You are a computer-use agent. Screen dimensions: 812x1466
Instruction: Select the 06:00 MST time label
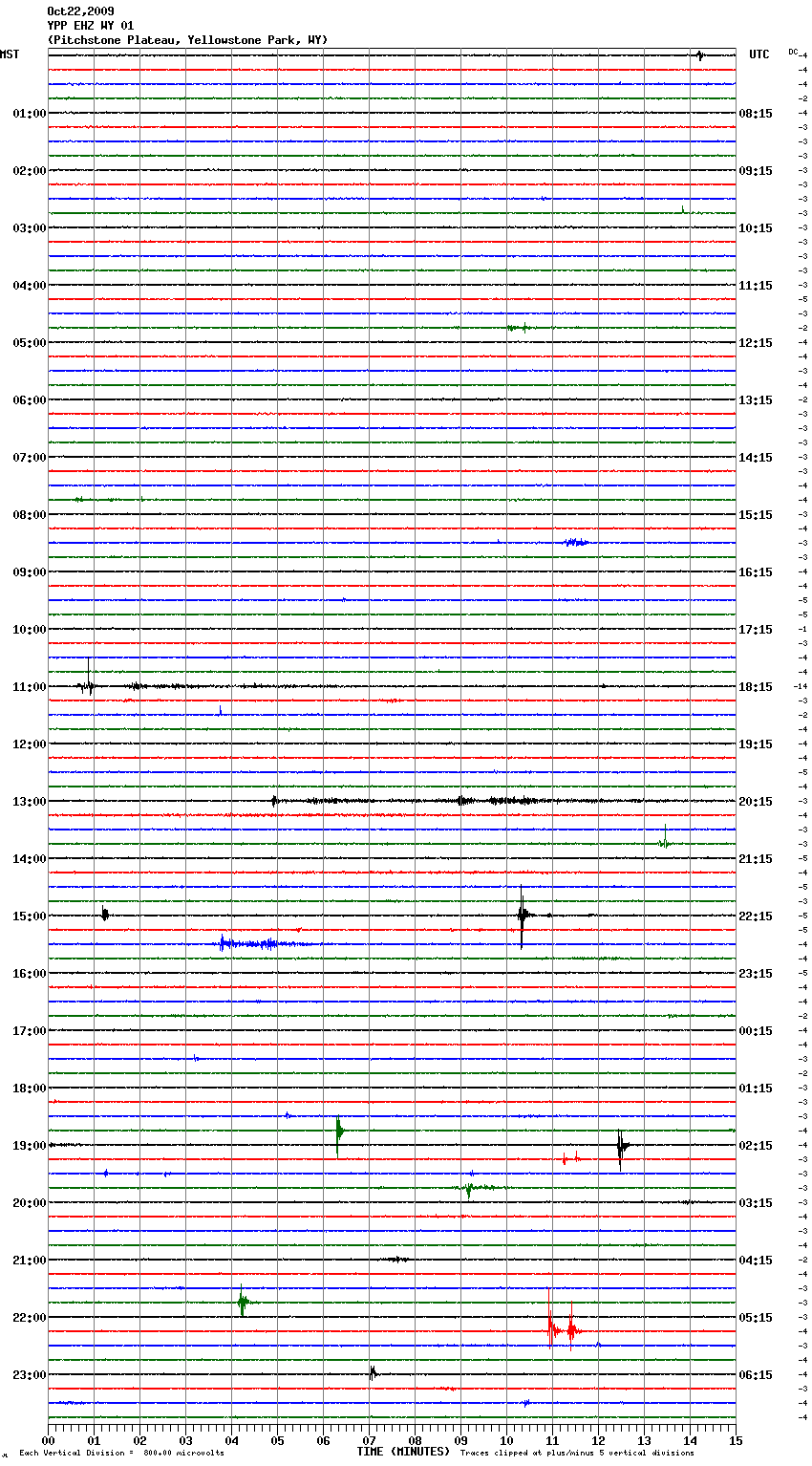(30, 400)
